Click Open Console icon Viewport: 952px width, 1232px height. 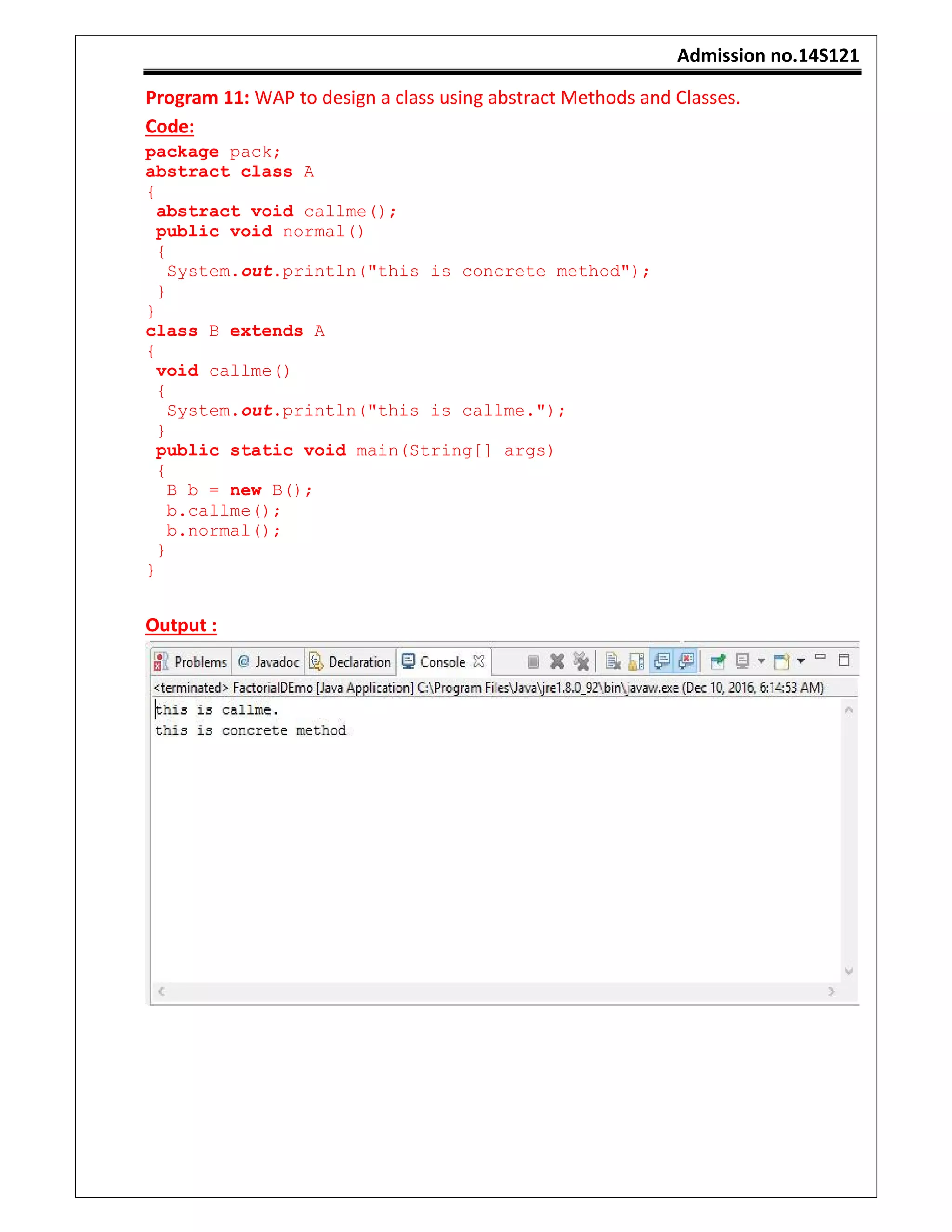click(781, 661)
